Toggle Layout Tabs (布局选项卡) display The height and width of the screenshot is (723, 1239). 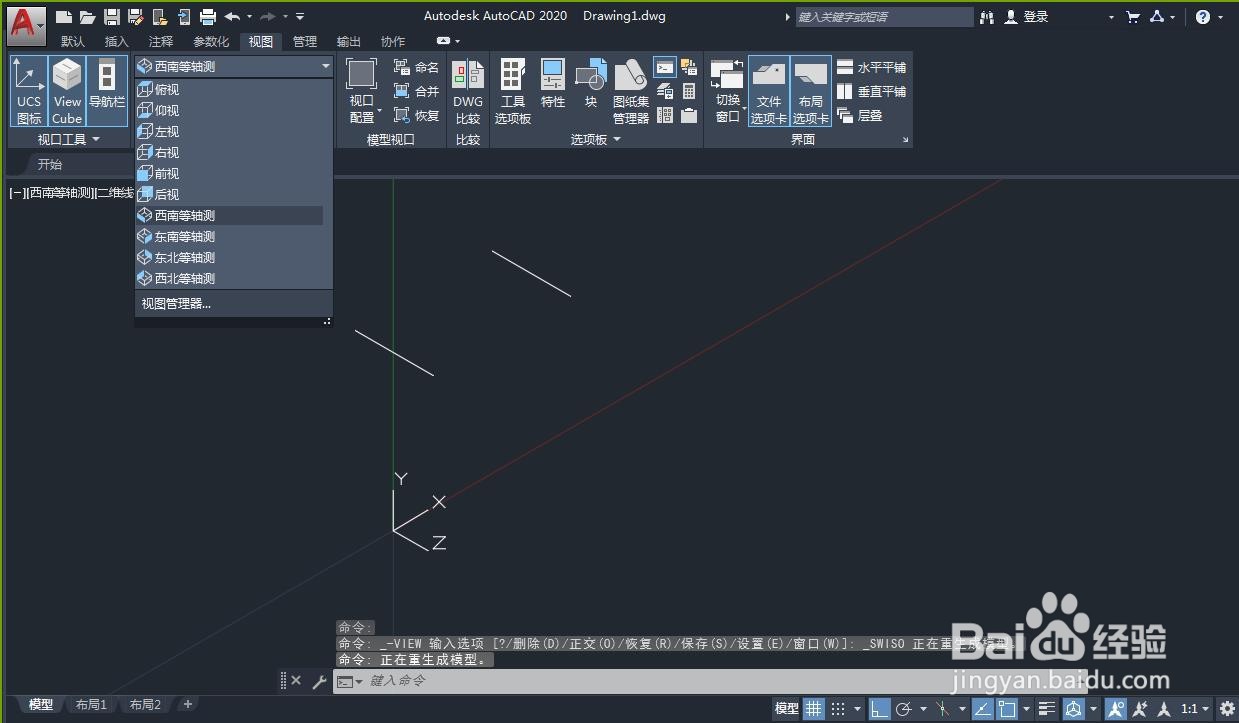[x=810, y=91]
